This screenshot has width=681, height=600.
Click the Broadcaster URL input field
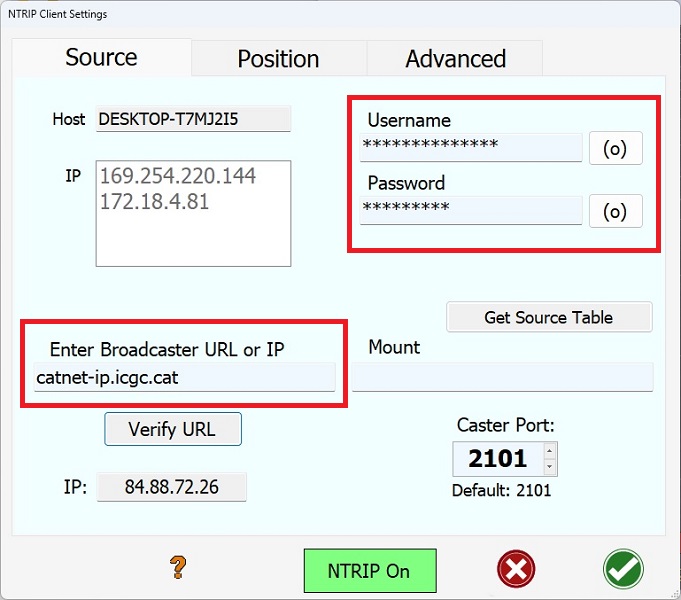[x=184, y=378]
